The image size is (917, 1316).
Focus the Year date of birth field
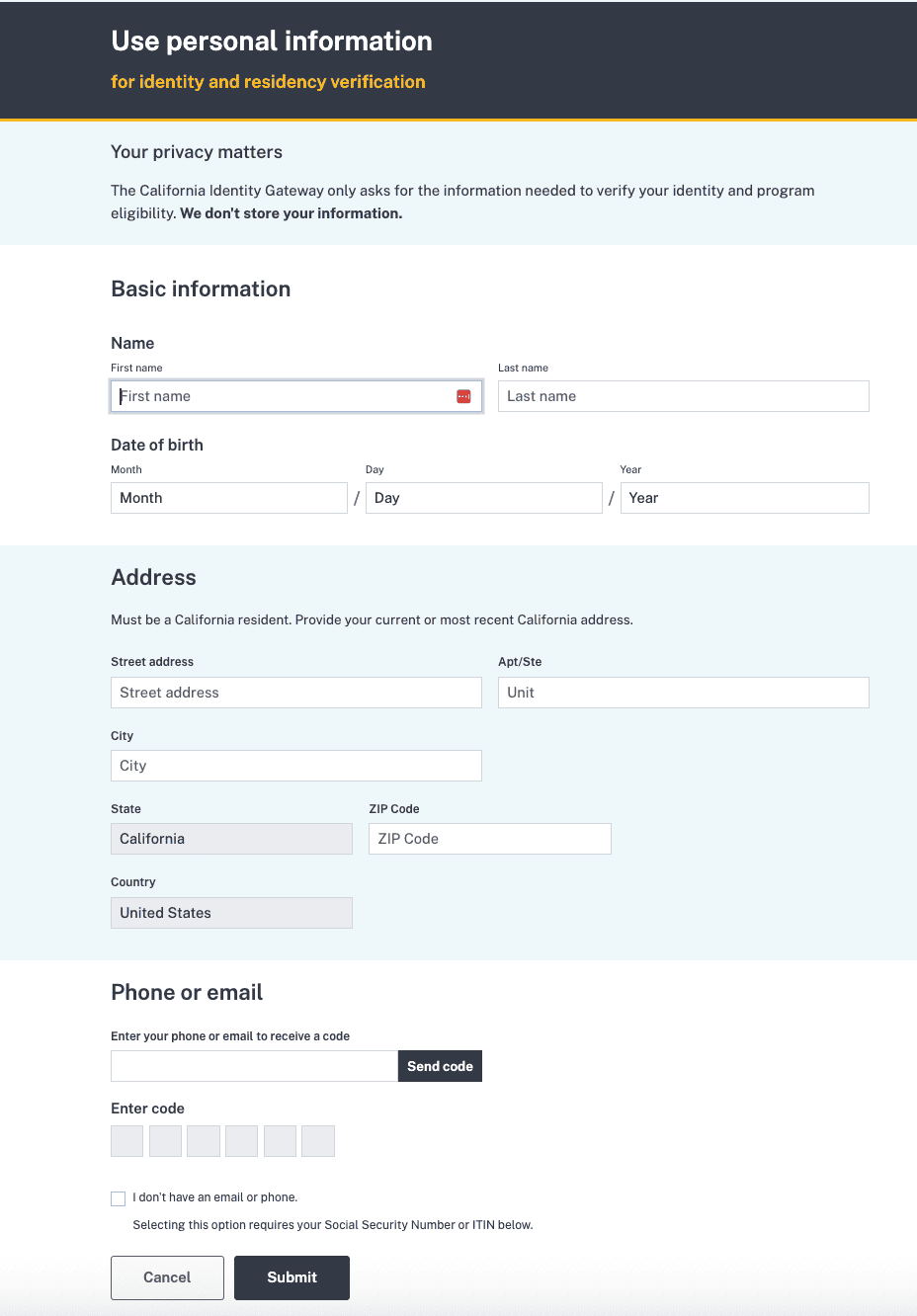pyautogui.click(x=744, y=498)
